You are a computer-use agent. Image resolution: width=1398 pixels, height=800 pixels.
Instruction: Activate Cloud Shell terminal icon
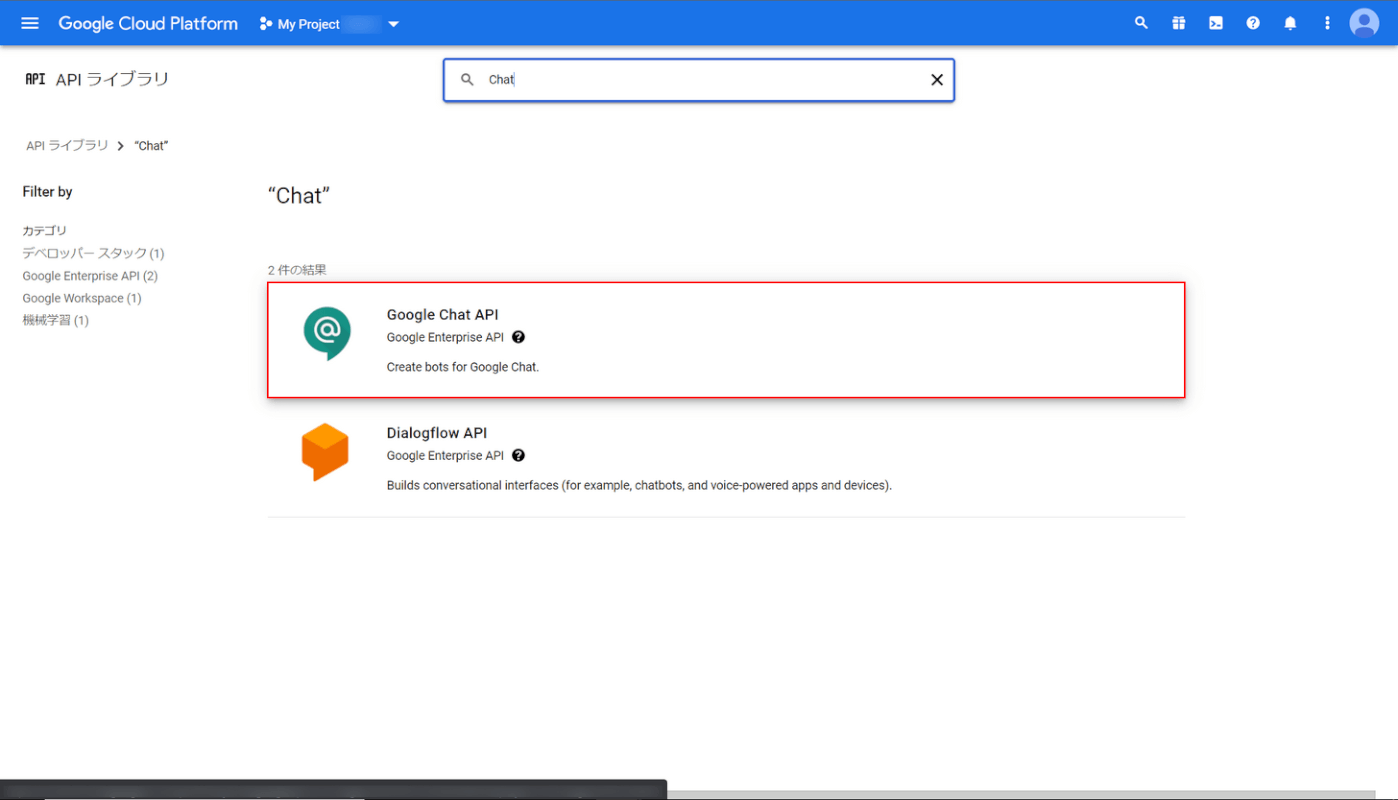point(1216,23)
